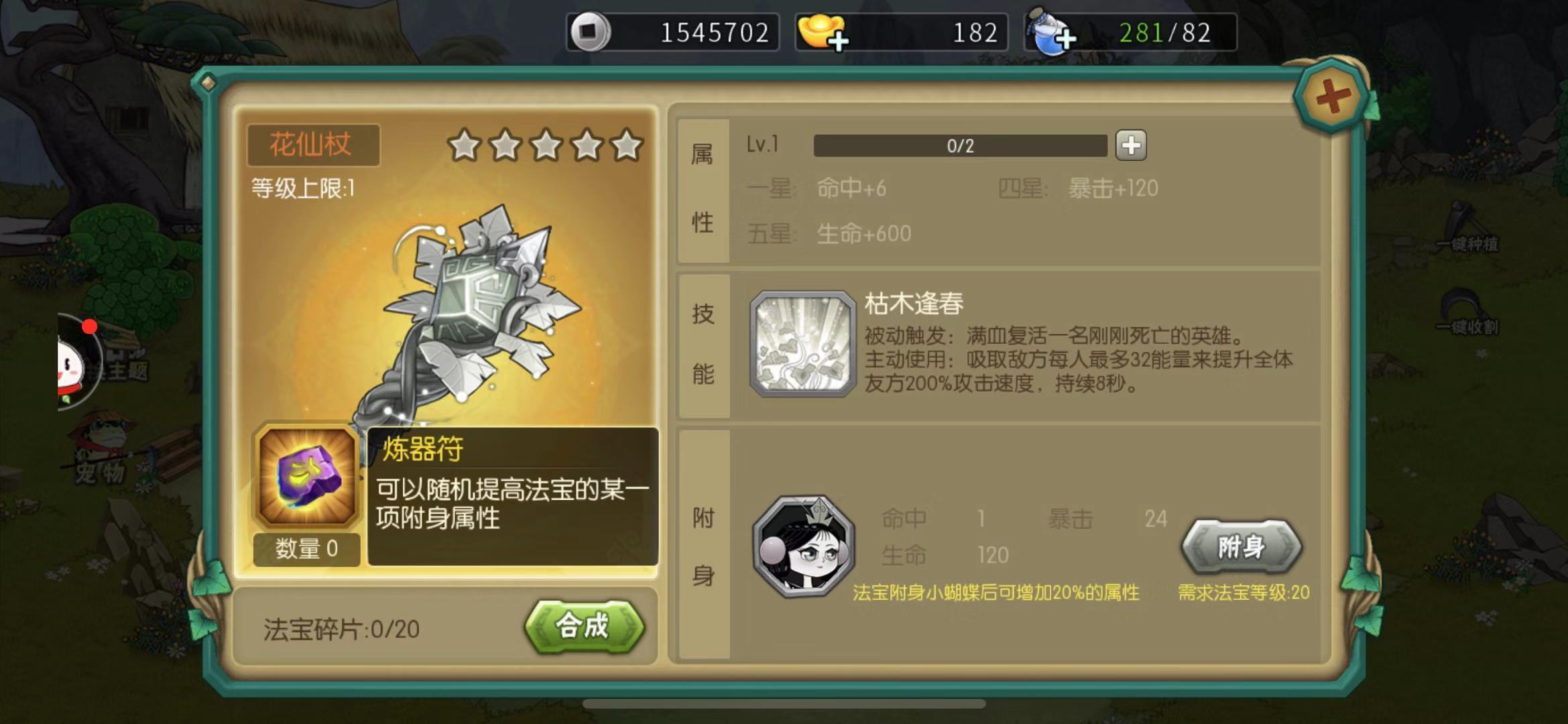This screenshot has height=724, width=1568.
Task: Tap the fifth star of the rating
Action: 627,145
